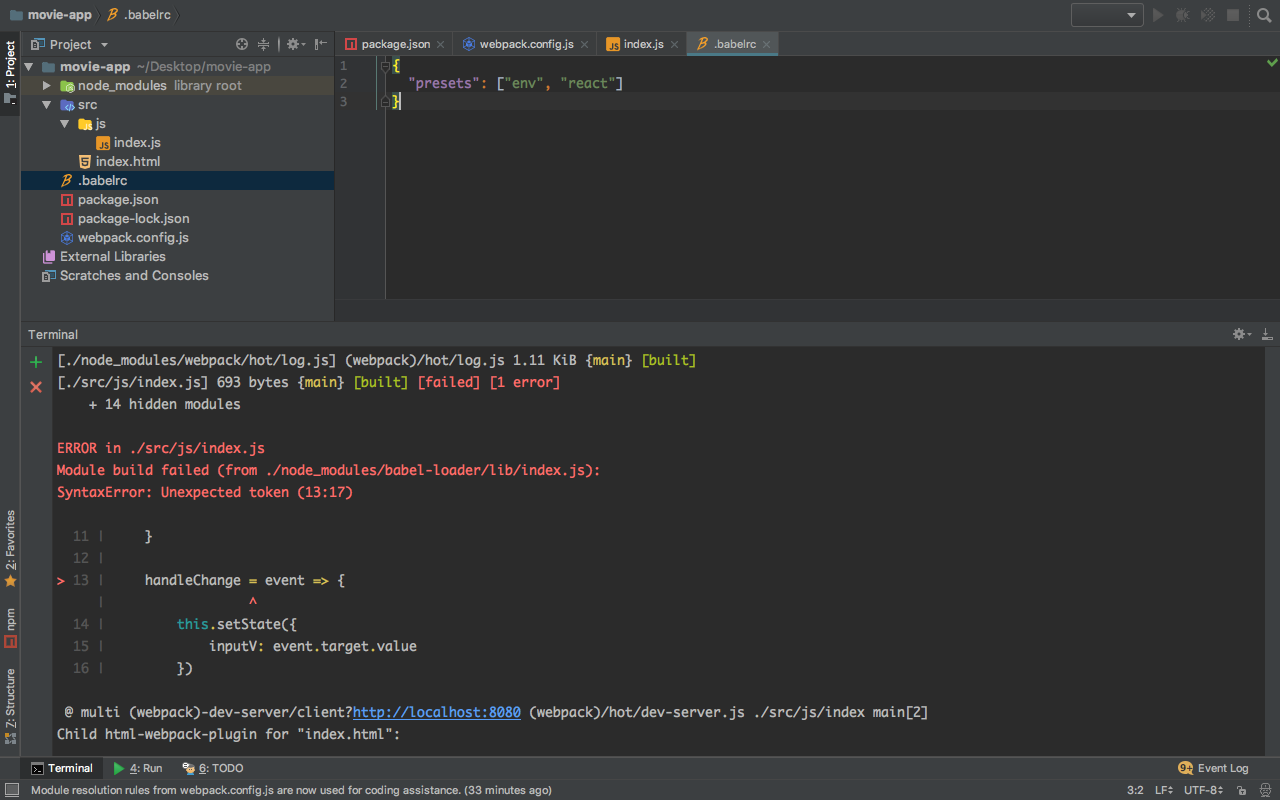The height and width of the screenshot is (800, 1280).
Task: Click the Run with Coverage icon
Action: coord(1208,15)
